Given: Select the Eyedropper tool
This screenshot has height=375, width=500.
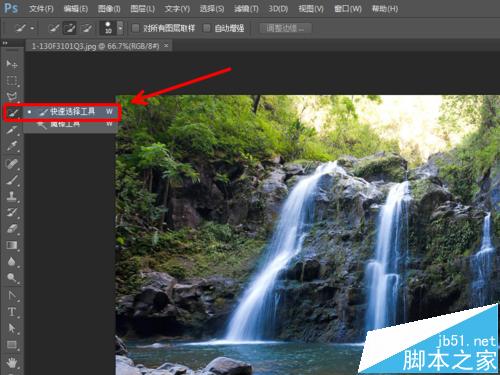Looking at the screenshot, I should pos(12,146).
